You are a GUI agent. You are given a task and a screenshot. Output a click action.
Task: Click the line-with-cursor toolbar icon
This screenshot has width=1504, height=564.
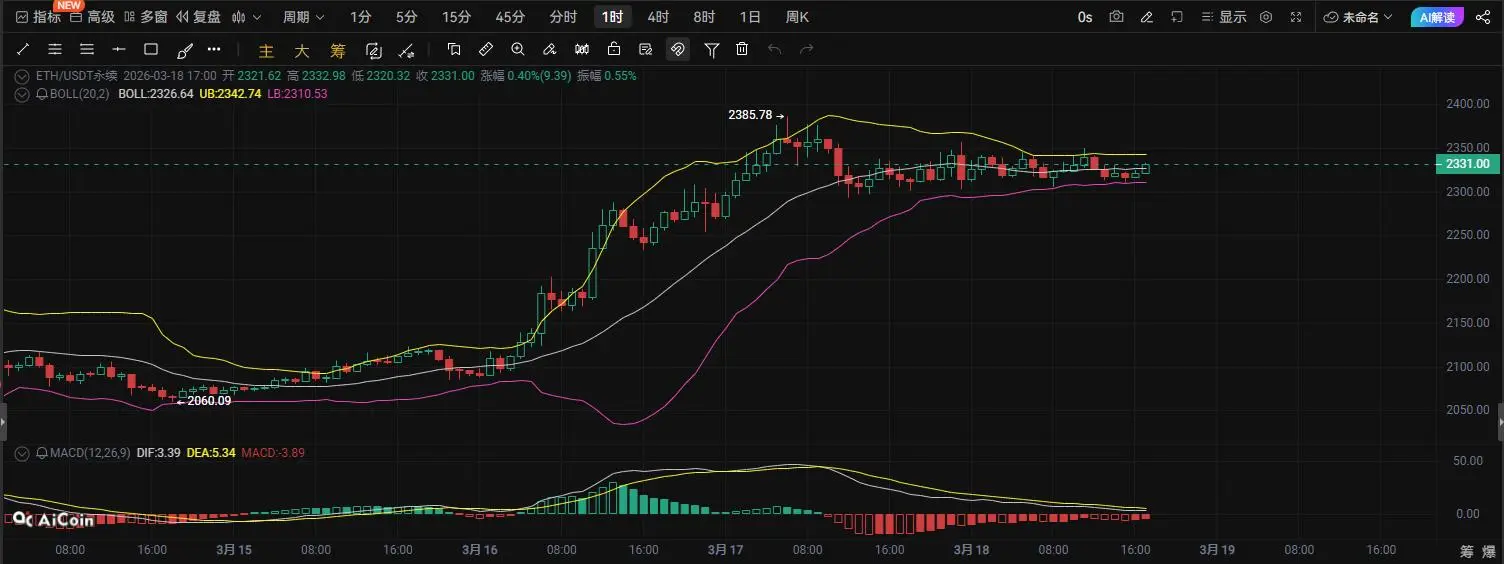pyautogui.click(x=406, y=50)
